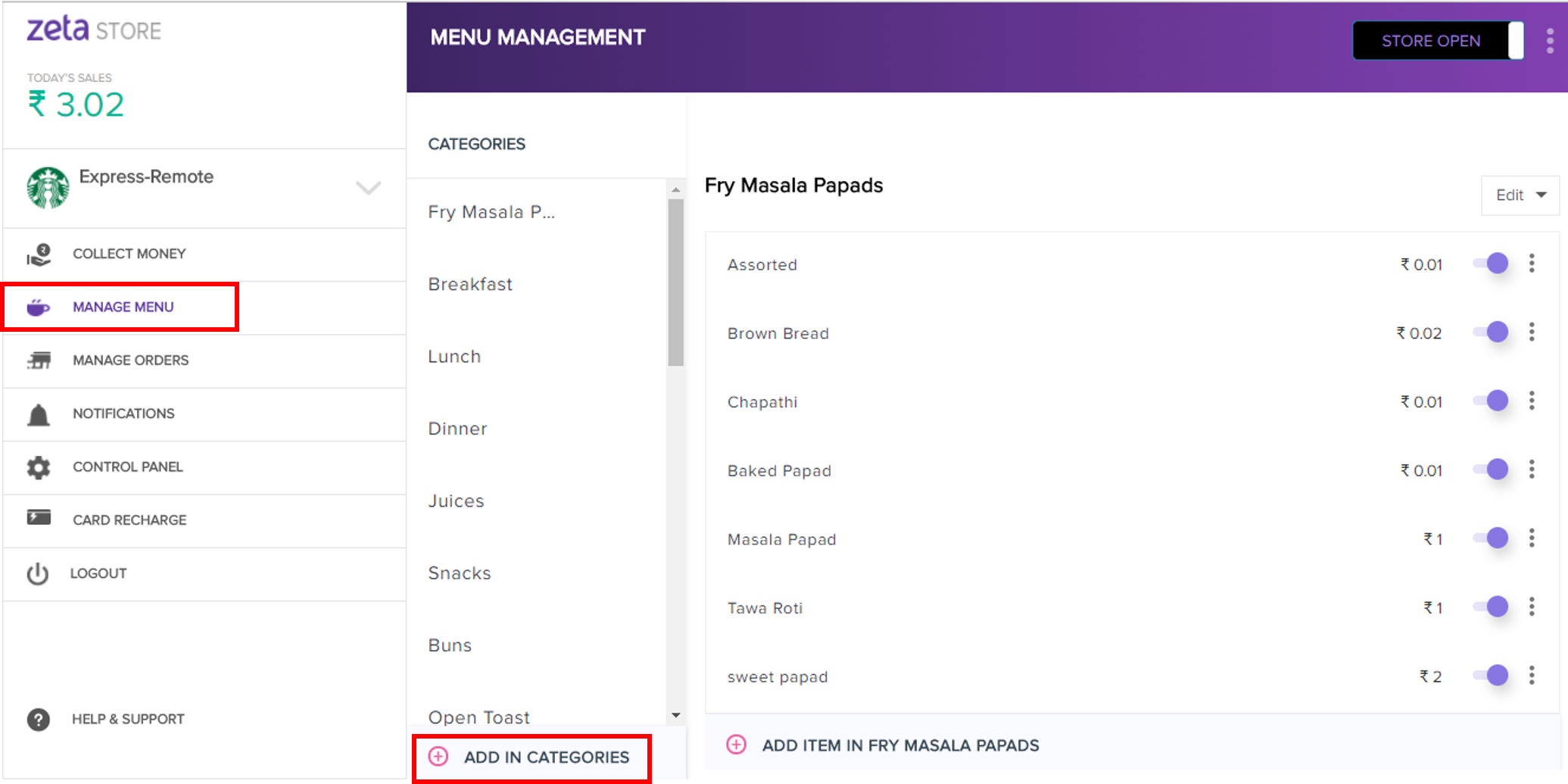
Task: Switch off Tawa Roti toggle
Action: [1491, 607]
